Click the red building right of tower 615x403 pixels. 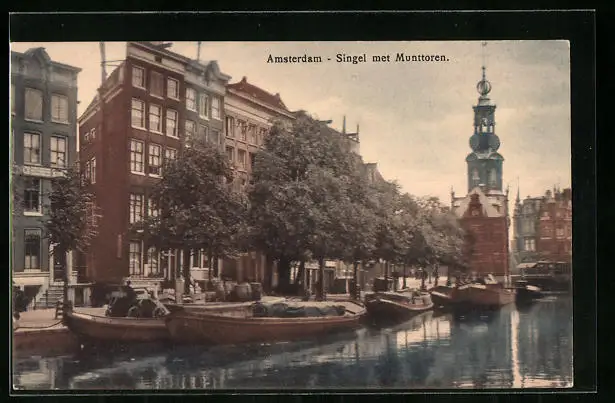click(x=544, y=232)
